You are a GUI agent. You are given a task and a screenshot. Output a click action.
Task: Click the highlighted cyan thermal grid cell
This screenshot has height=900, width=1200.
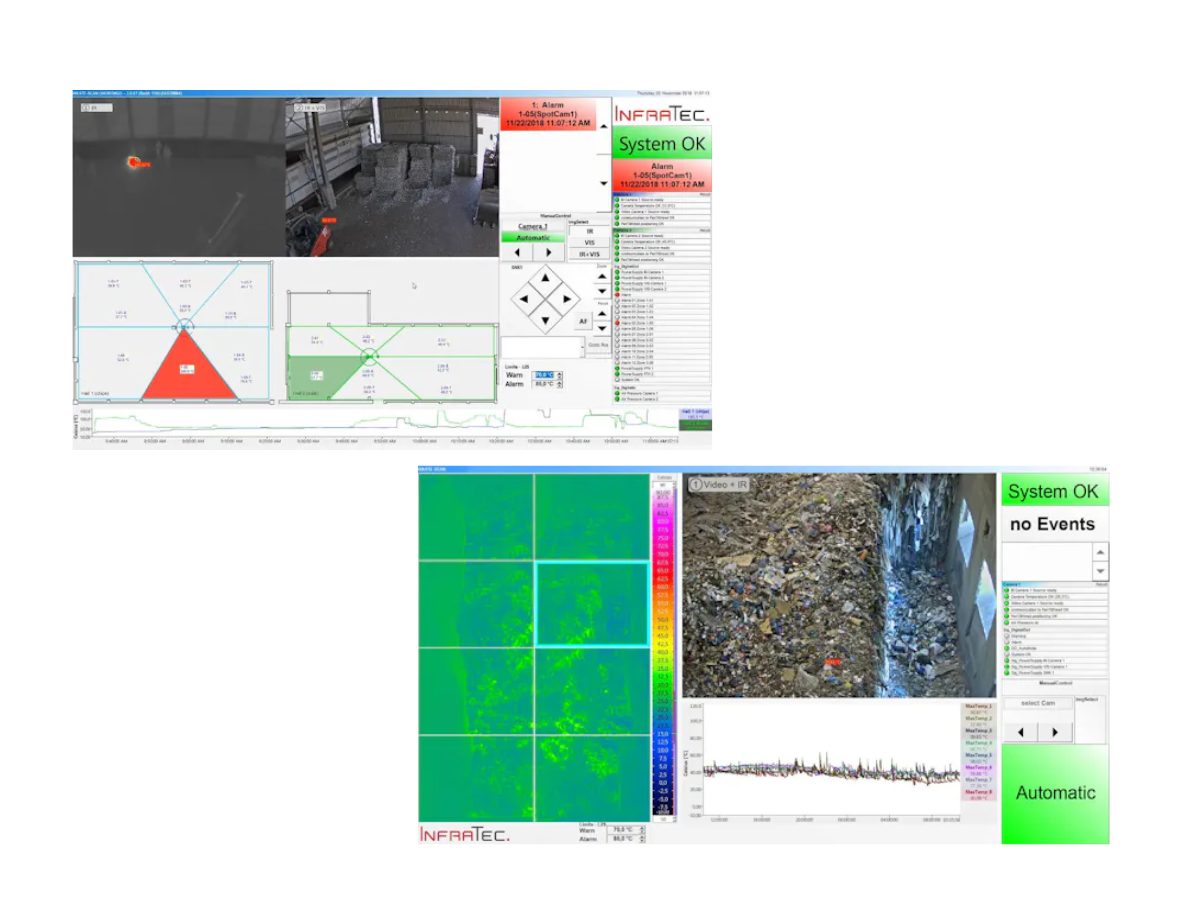592,604
